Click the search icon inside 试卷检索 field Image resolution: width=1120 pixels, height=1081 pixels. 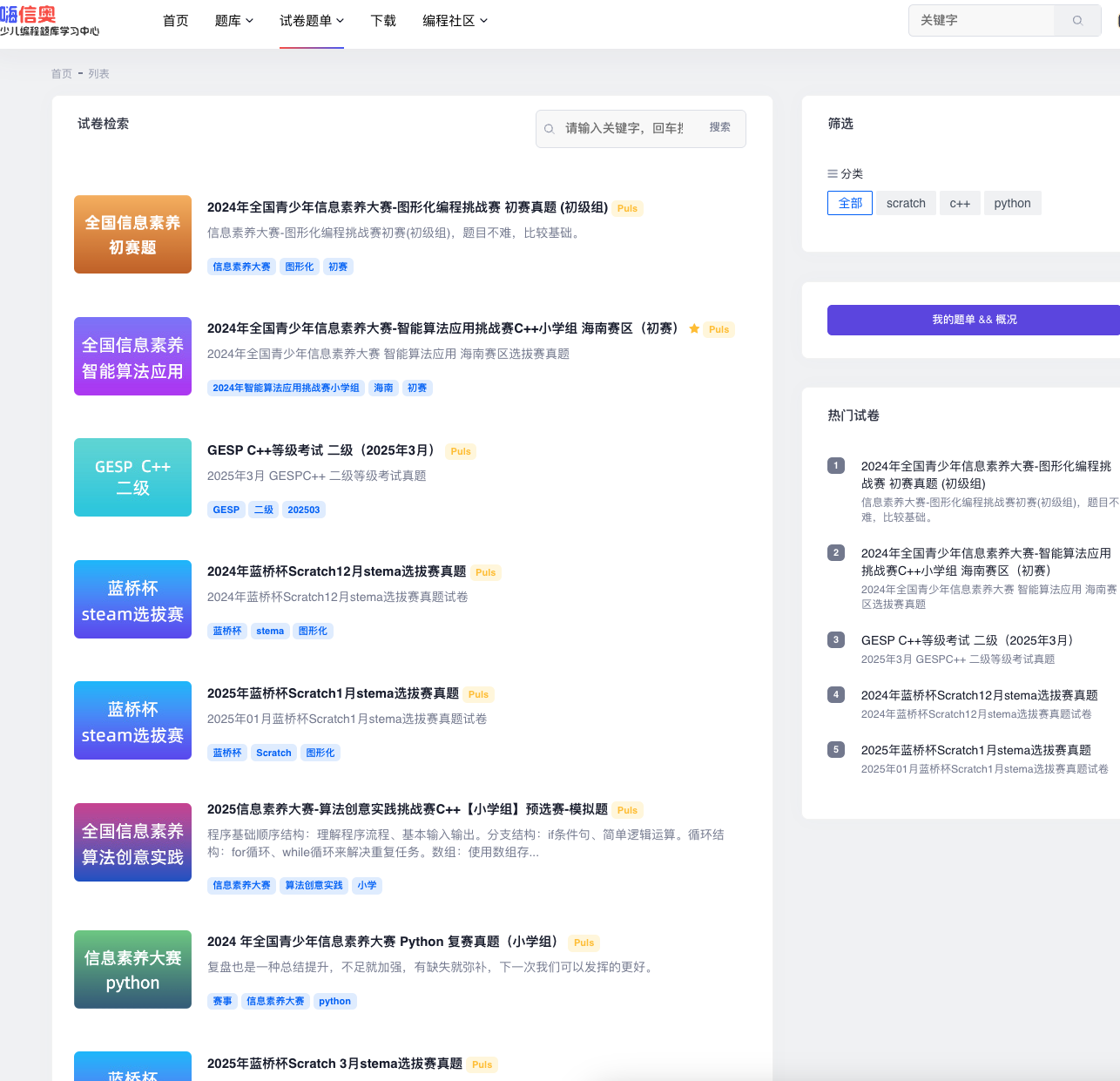point(550,129)
